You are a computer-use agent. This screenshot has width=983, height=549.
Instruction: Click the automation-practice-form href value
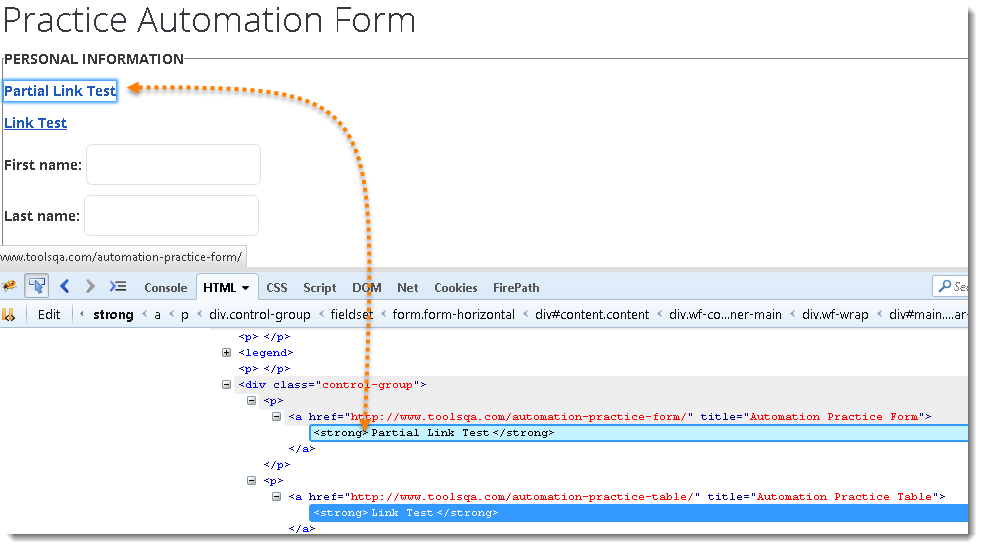[518, 417]
